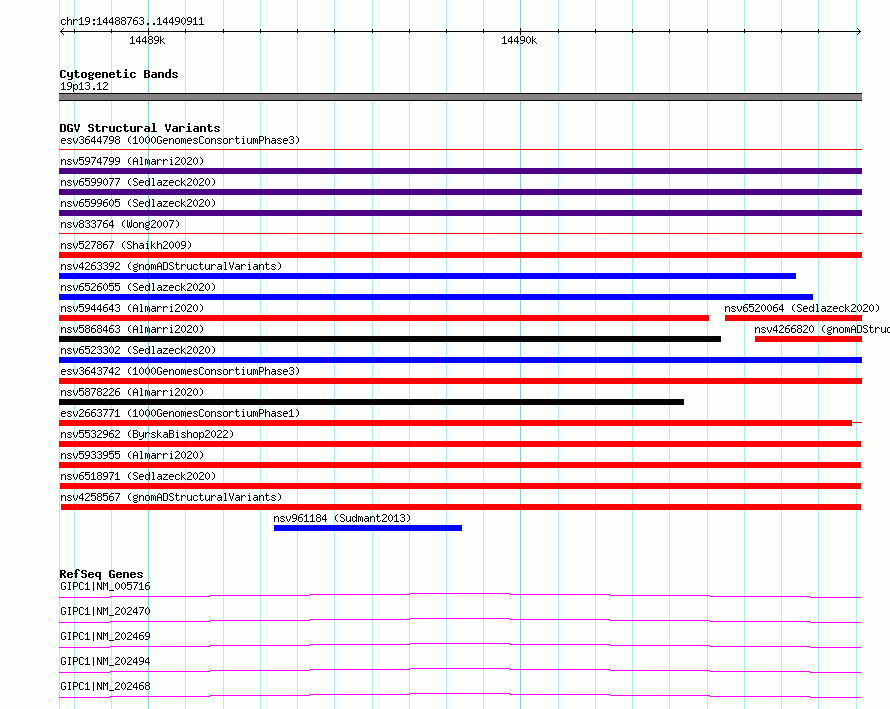Select the GIPC1|NM_202469 transcript label

pos(105,636)
